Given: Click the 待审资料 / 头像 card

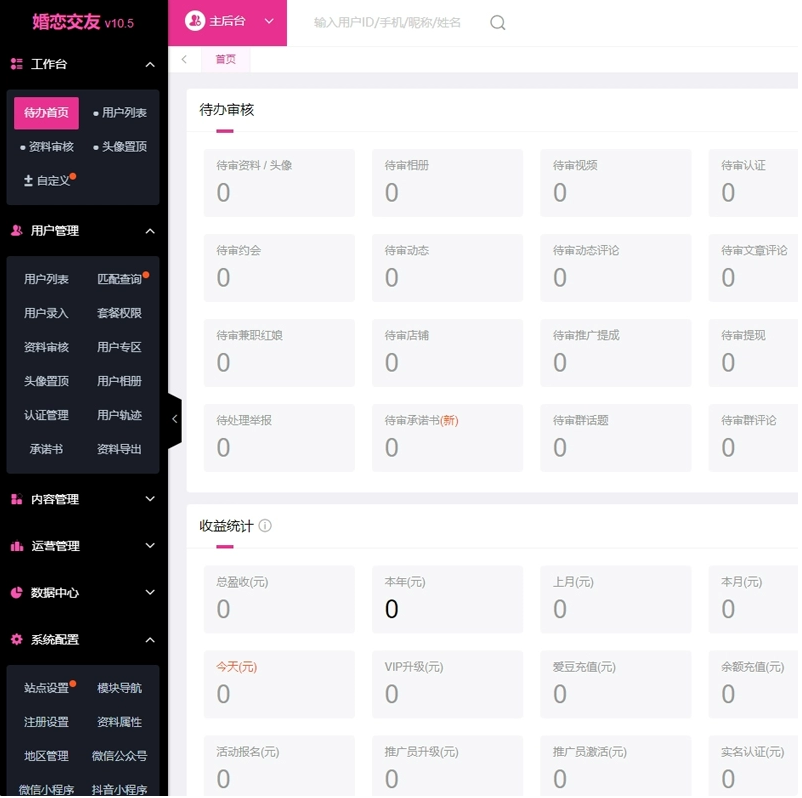Looking at the screenshot, I should [x=279, y=183].
